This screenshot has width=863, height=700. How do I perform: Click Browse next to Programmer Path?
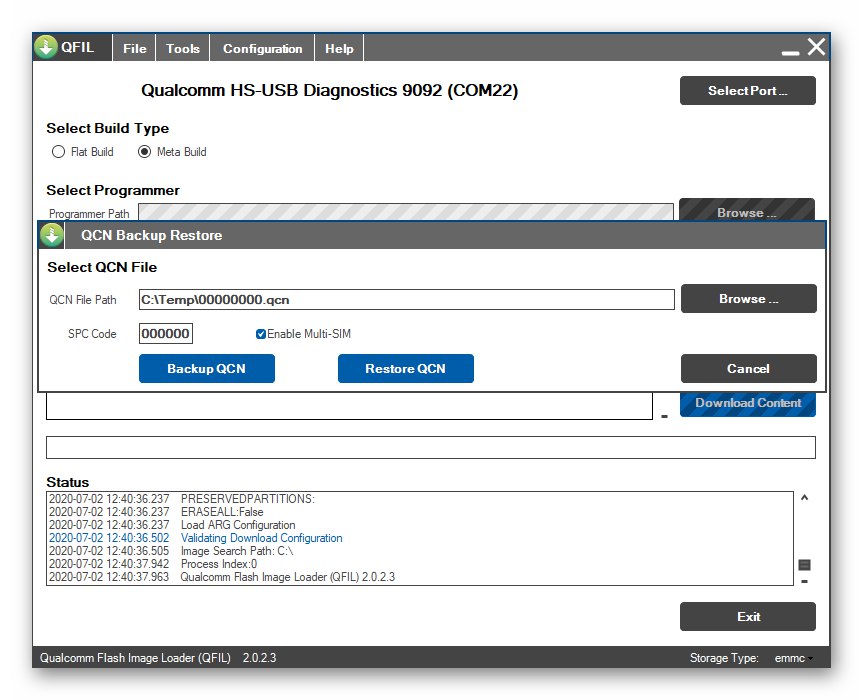(x=747, y=210)
